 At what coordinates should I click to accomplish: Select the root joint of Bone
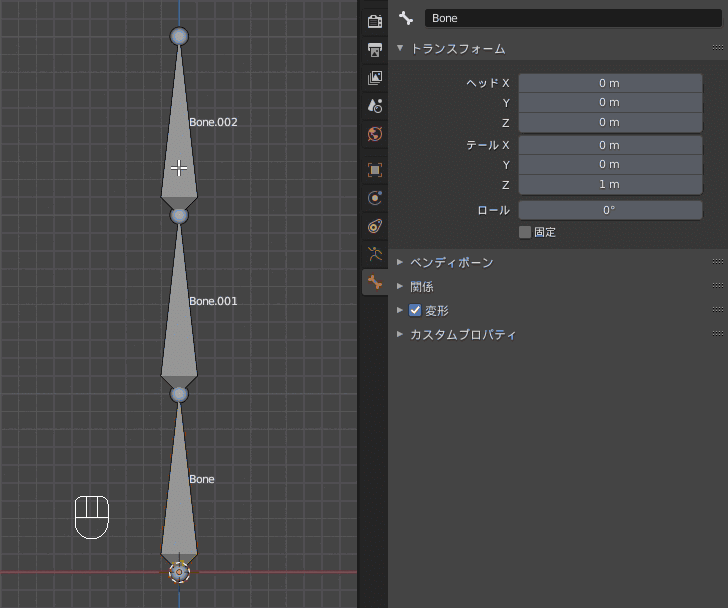point(179,572)
